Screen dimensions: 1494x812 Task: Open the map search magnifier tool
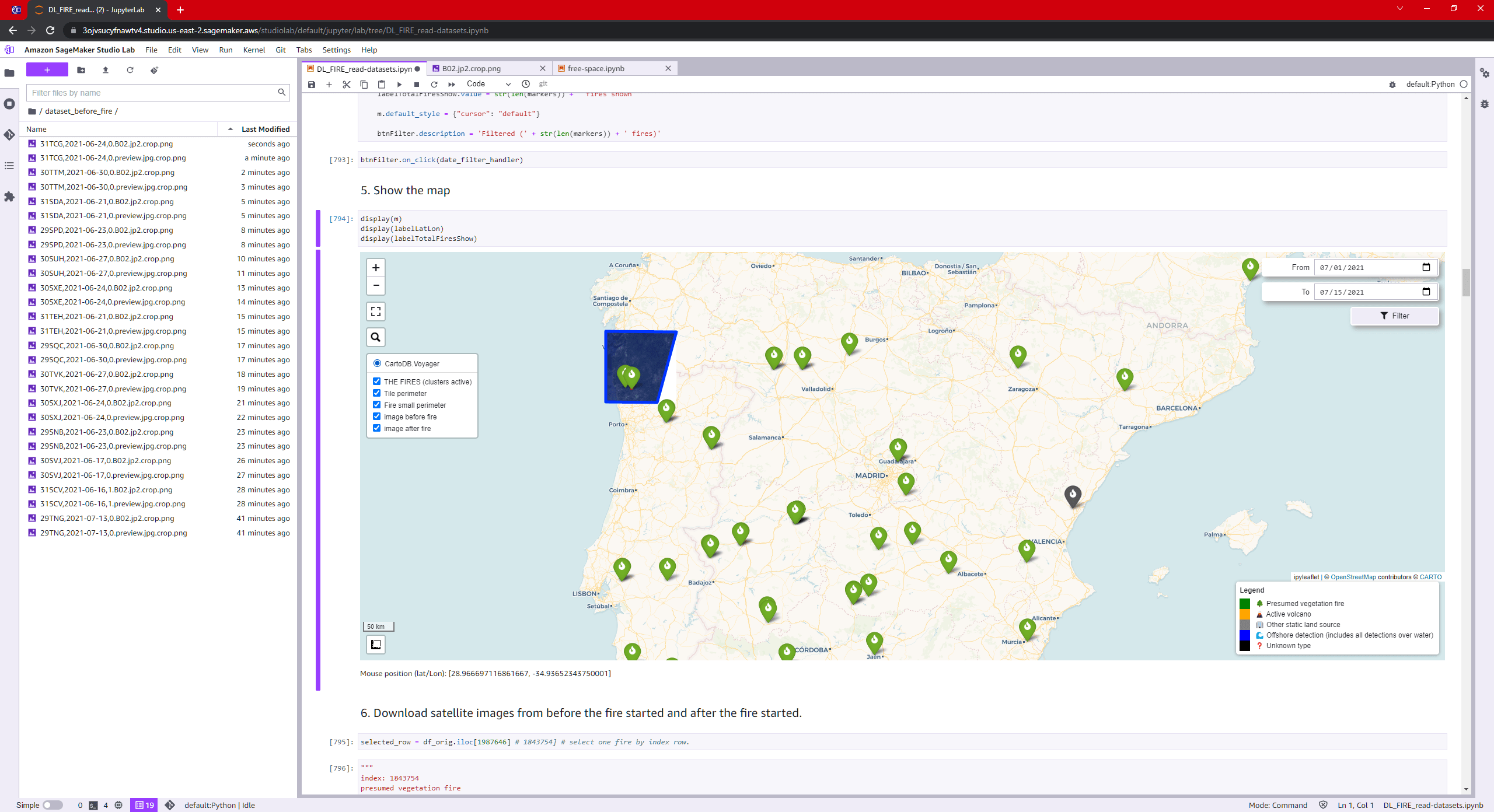[376, 337]
